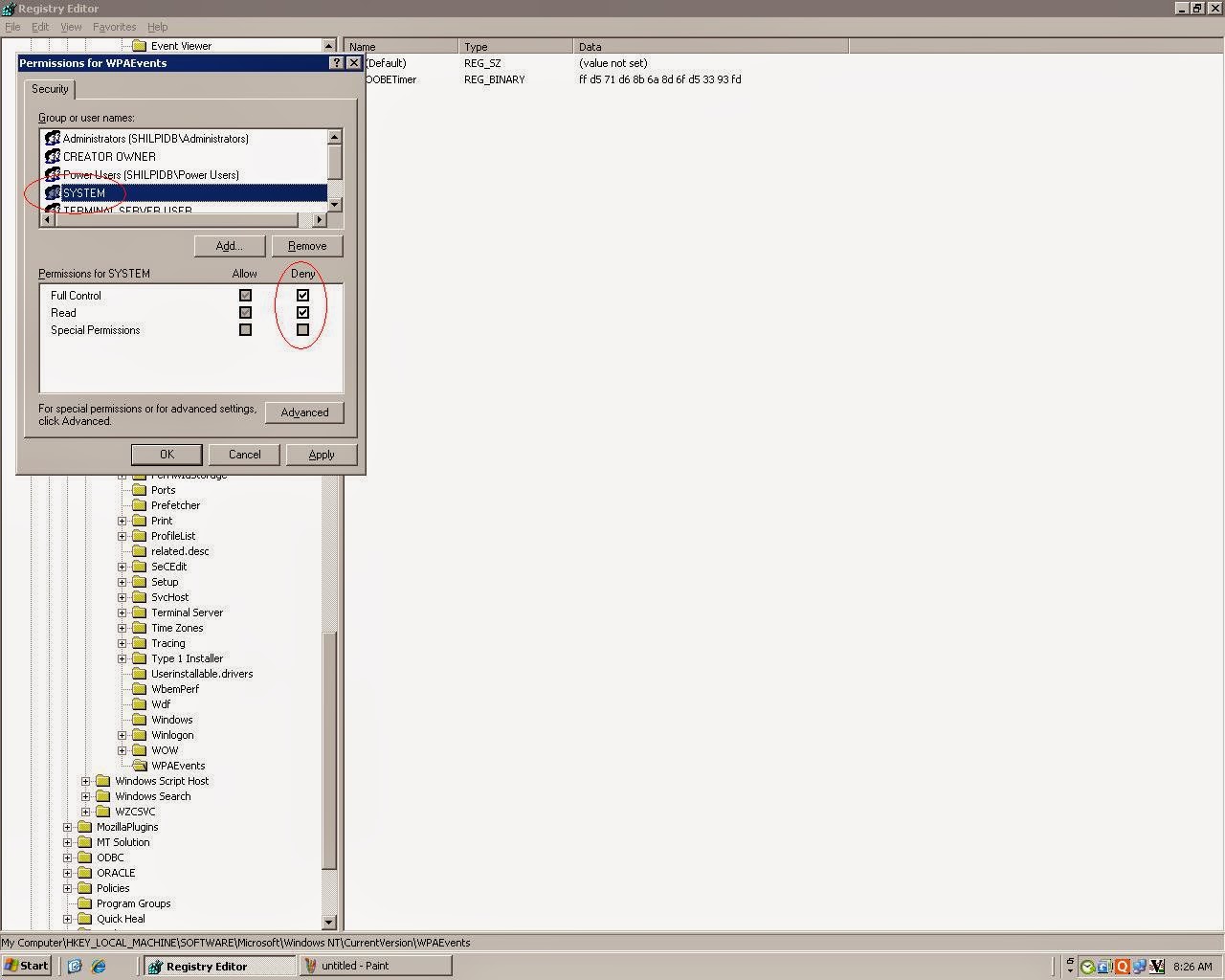The image size is (1225, 980).
Task: Open the Favorites menu
Action: pyautogui.click(x=114, y=27)
